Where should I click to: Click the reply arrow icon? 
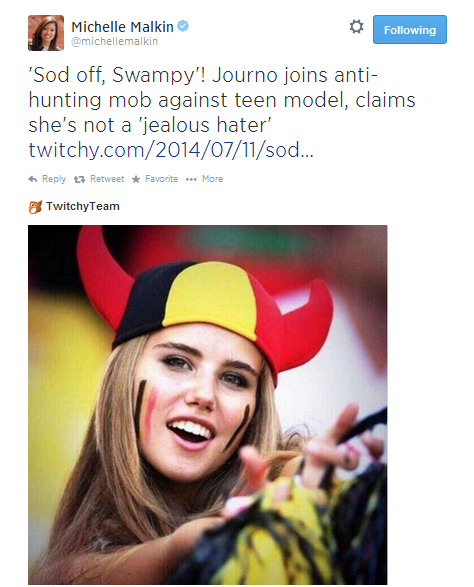click(x=33, y=179)
